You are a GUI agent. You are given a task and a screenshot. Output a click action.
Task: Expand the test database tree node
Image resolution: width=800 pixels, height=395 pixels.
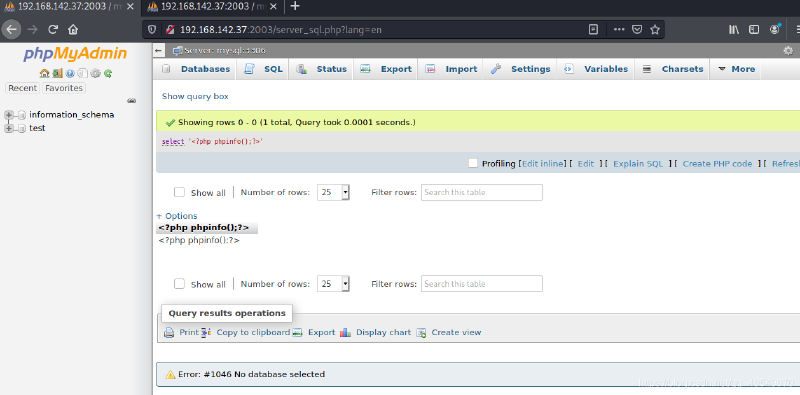9,128
